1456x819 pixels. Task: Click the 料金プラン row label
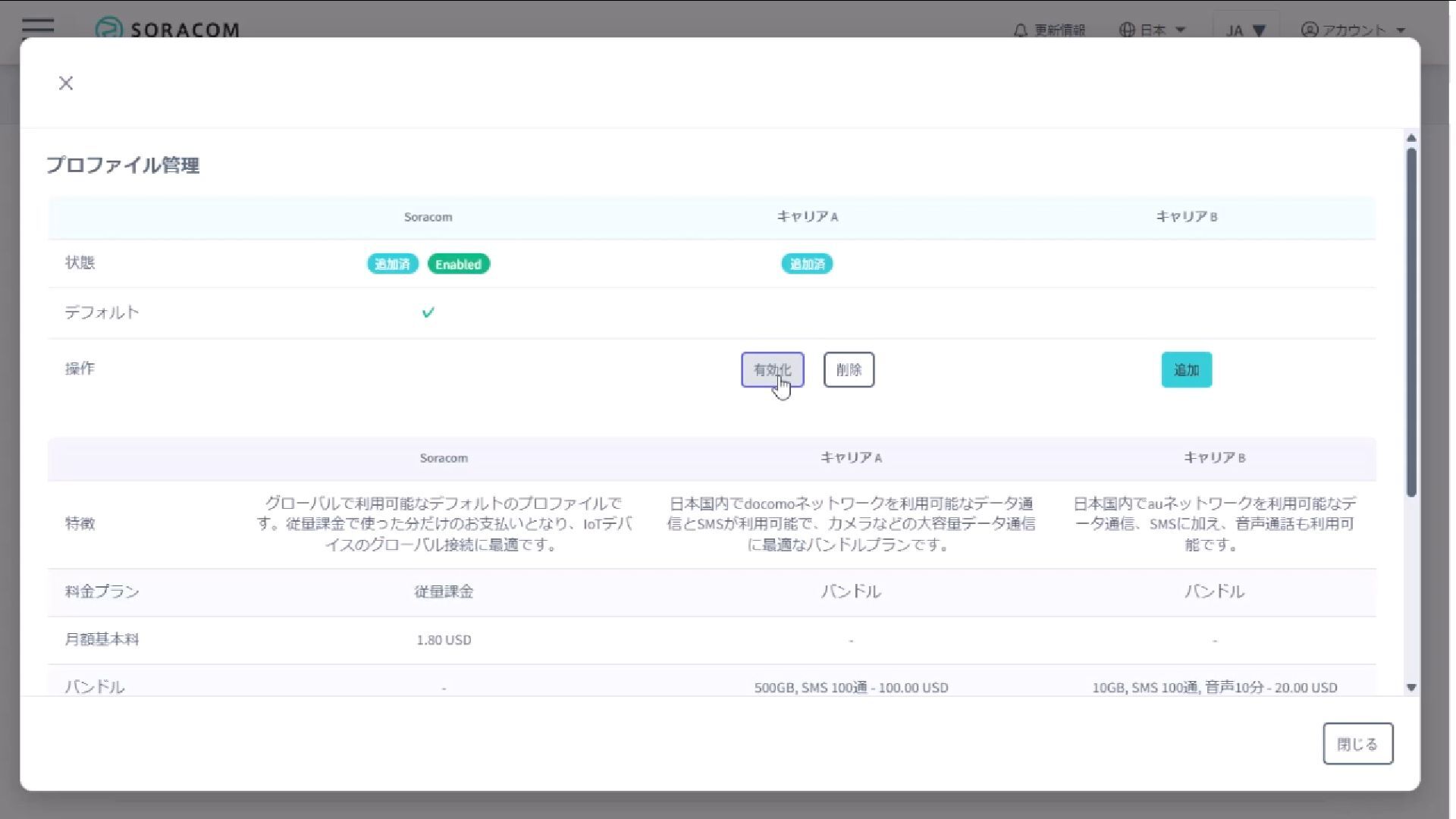click(x=102, y=591)
